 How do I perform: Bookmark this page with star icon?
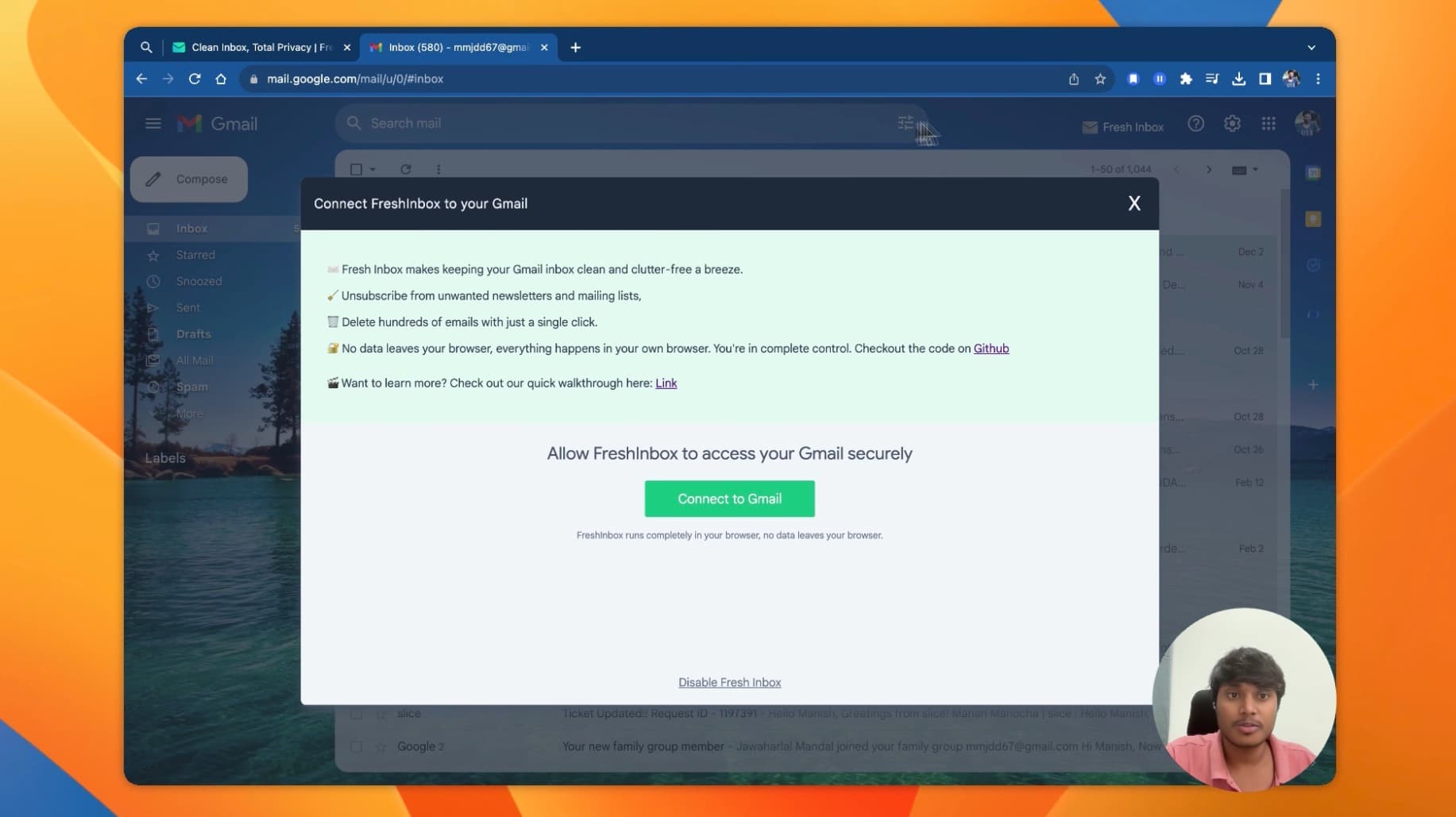(x=1100, y=79)
